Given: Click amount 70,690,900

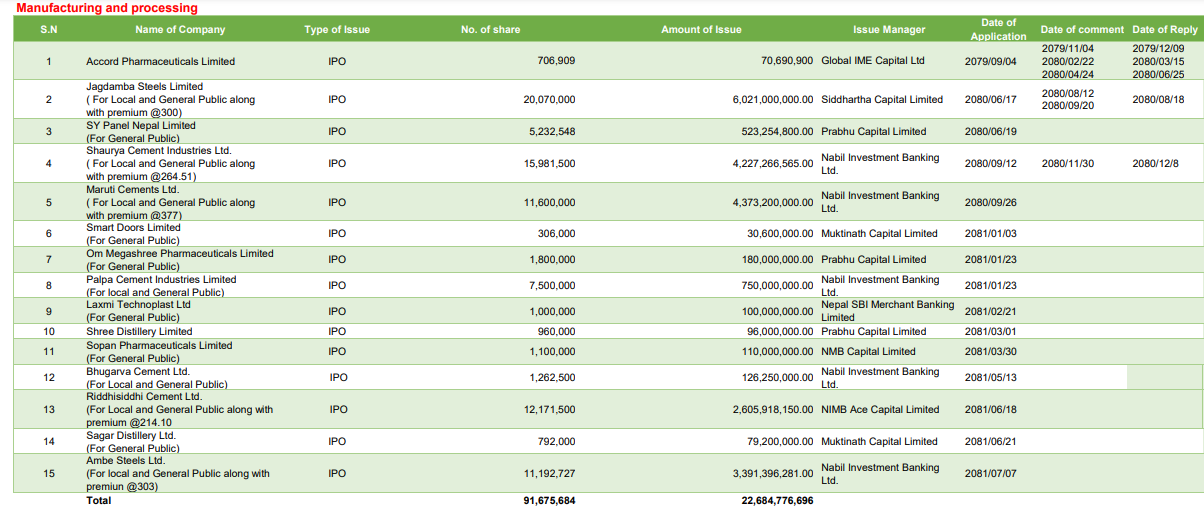Looking at the screenshot, I should [787, 61].
